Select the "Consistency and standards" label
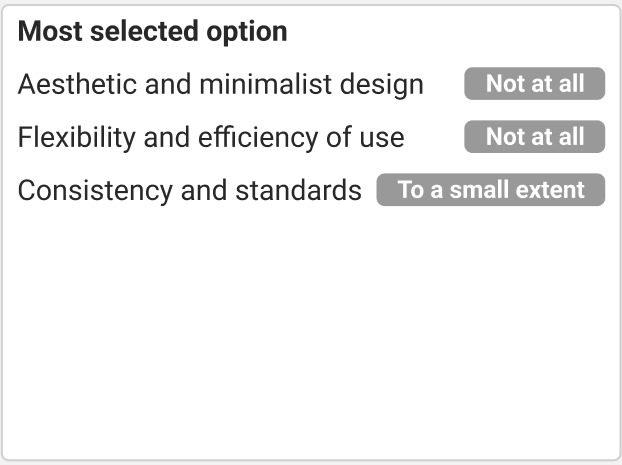Image resolution: width=622 pixels, height=465 pixels. (x=189, y=190)
